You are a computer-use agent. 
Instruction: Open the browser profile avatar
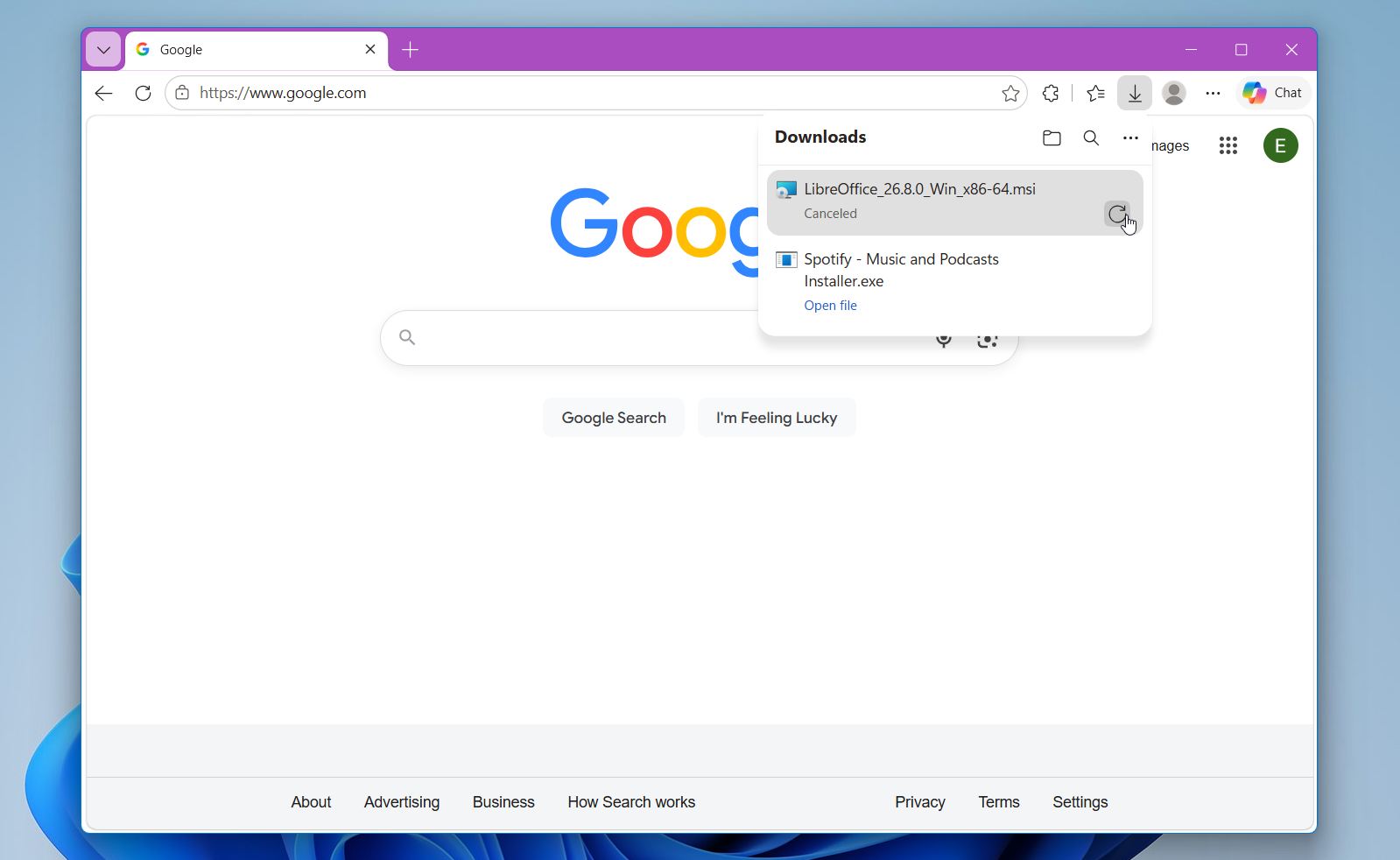[1174, 93]
